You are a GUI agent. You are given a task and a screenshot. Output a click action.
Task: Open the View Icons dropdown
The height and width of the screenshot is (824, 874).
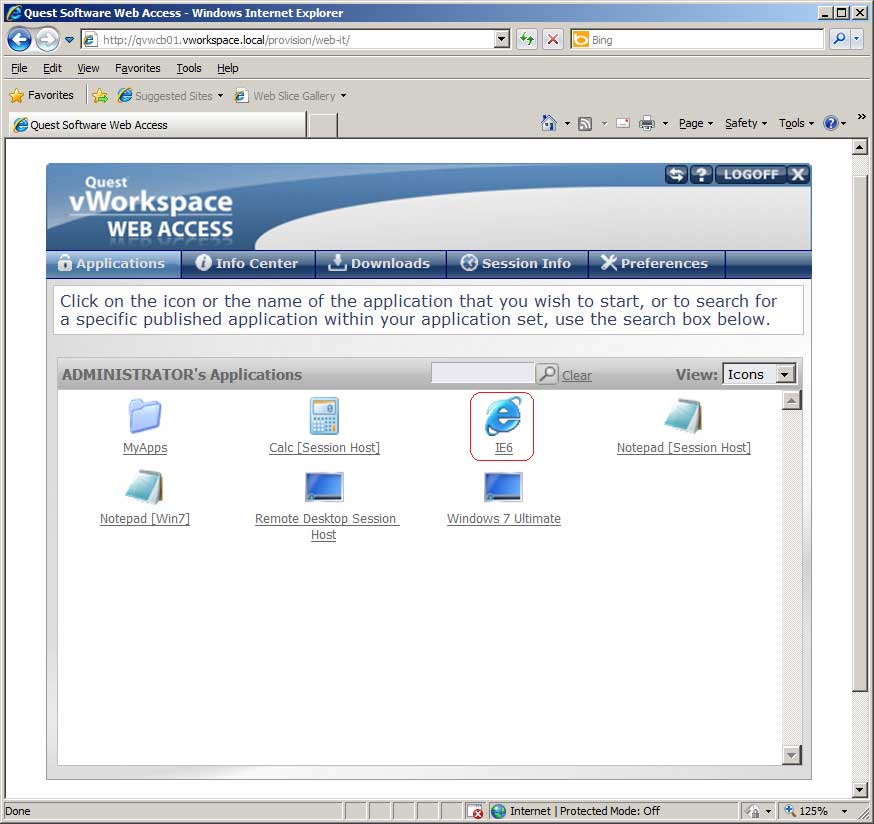759,374
